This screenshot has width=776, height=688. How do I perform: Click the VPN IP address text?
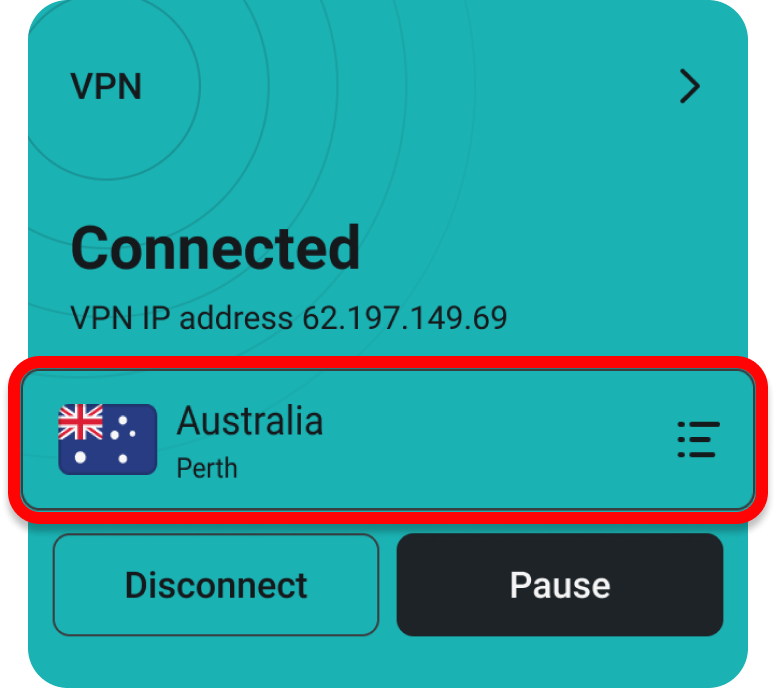click(x=289, y=317)
